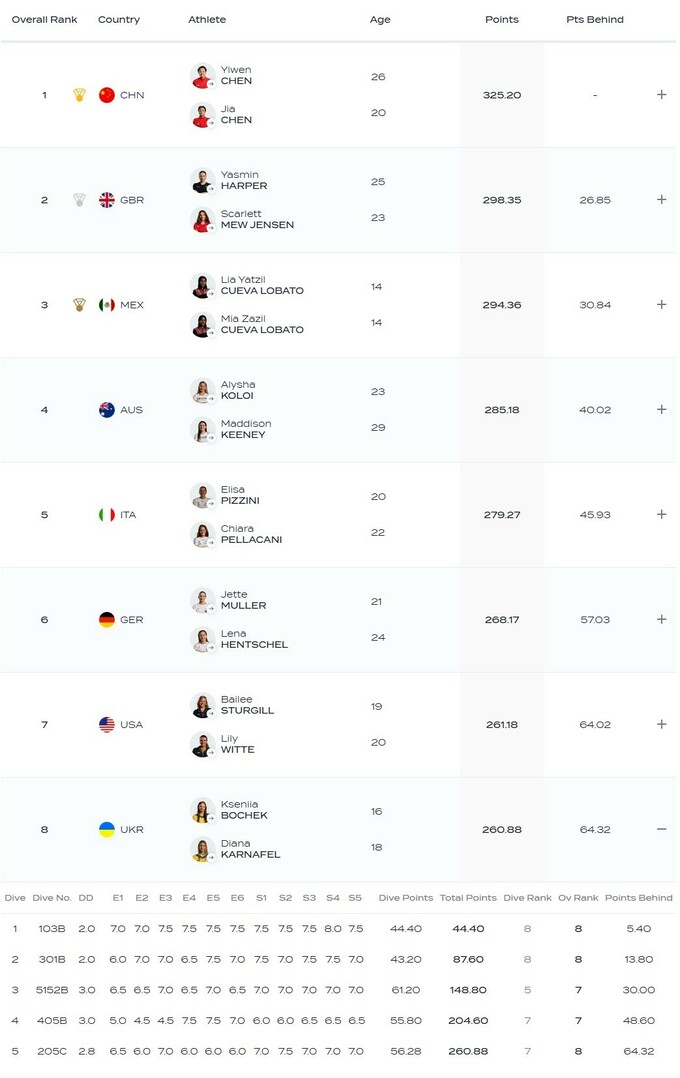Click the Ukraine flag icon
Screen dimensions: 680x1078
tap(107, 830)
